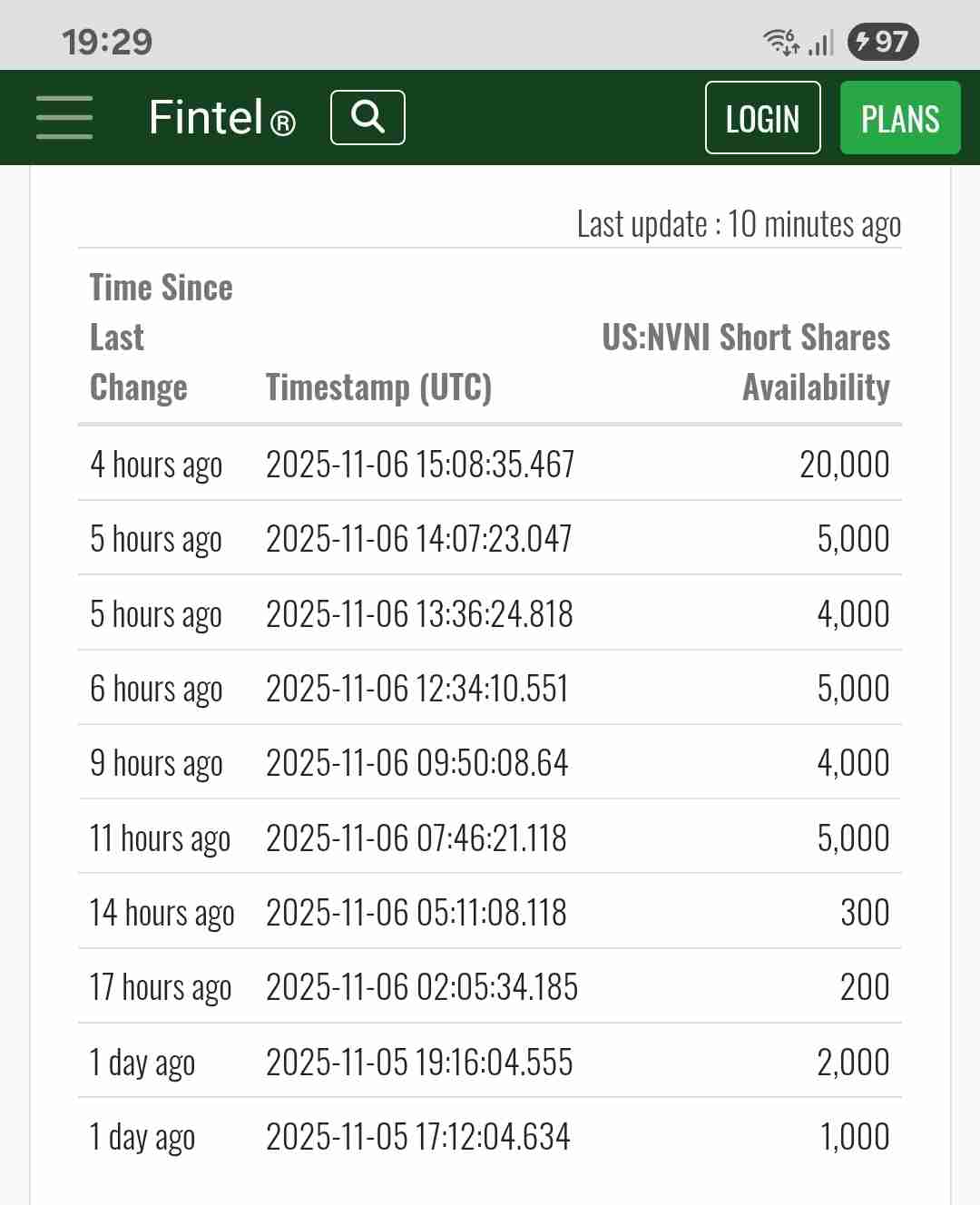Select the 200 availability value
Screen dimensions: 980x1205
coord(866,987)
